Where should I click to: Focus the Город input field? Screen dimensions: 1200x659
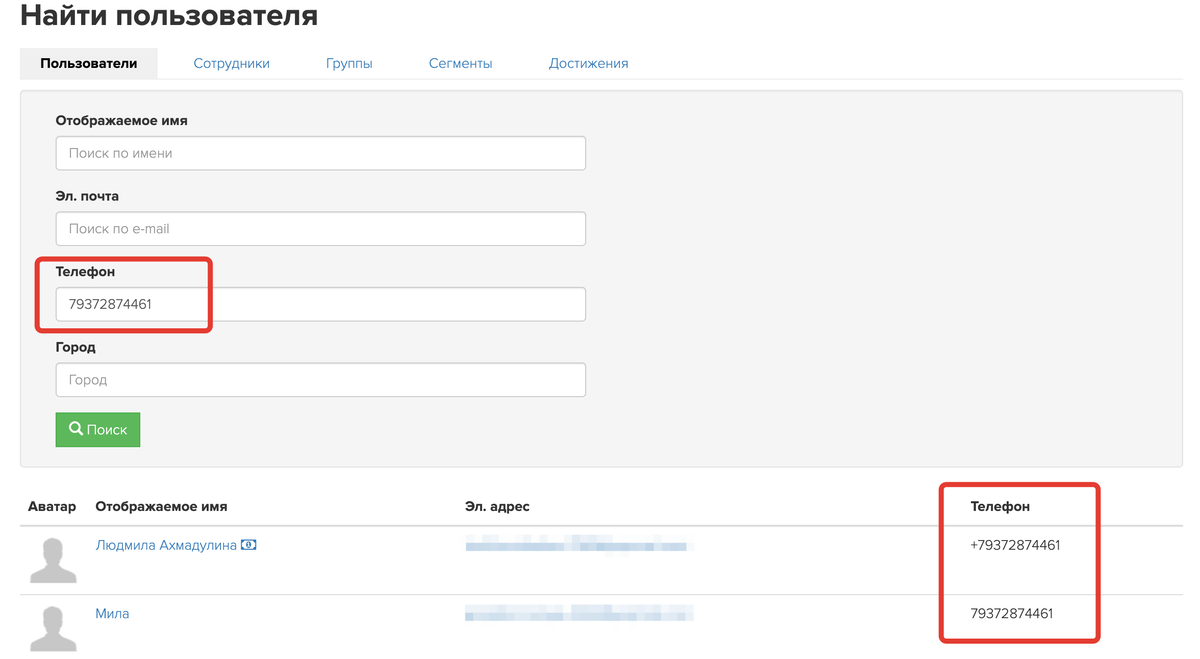(320, 380)
